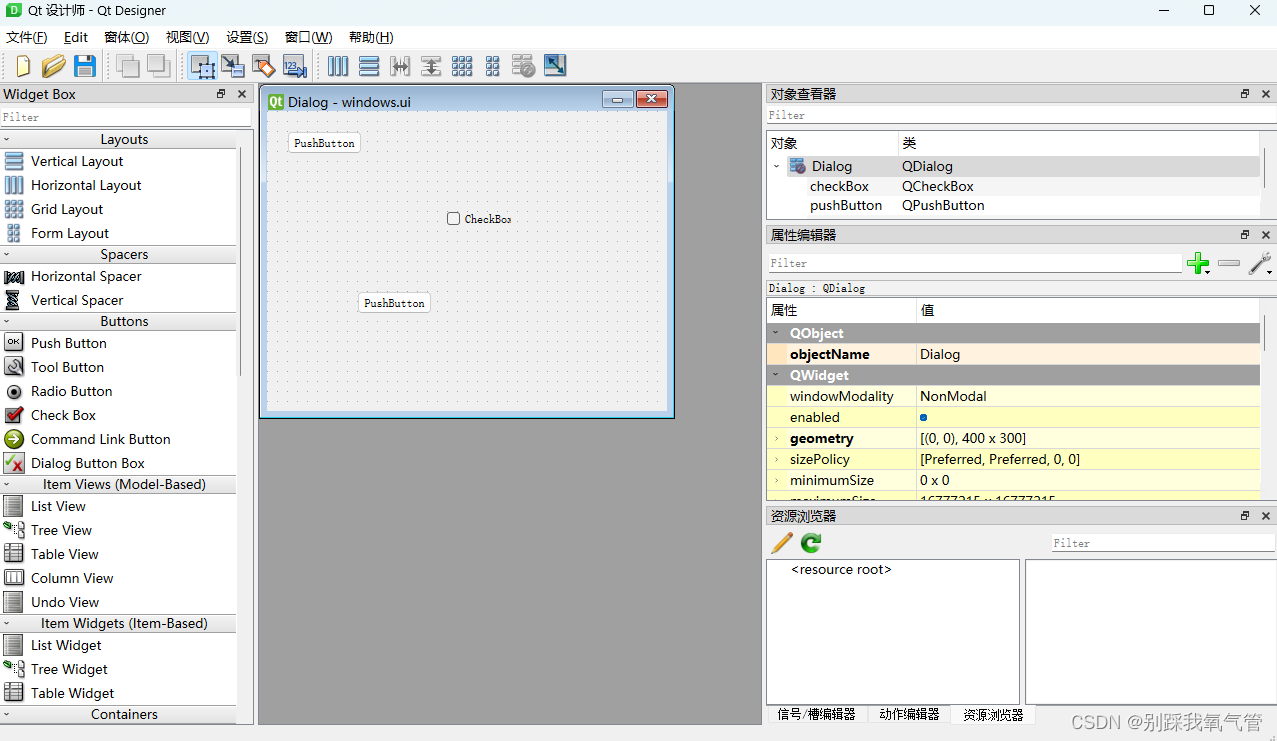Click the Adjust Size toolbar icon
Viewport: 1277px width, 741px height.
[555, 66]
